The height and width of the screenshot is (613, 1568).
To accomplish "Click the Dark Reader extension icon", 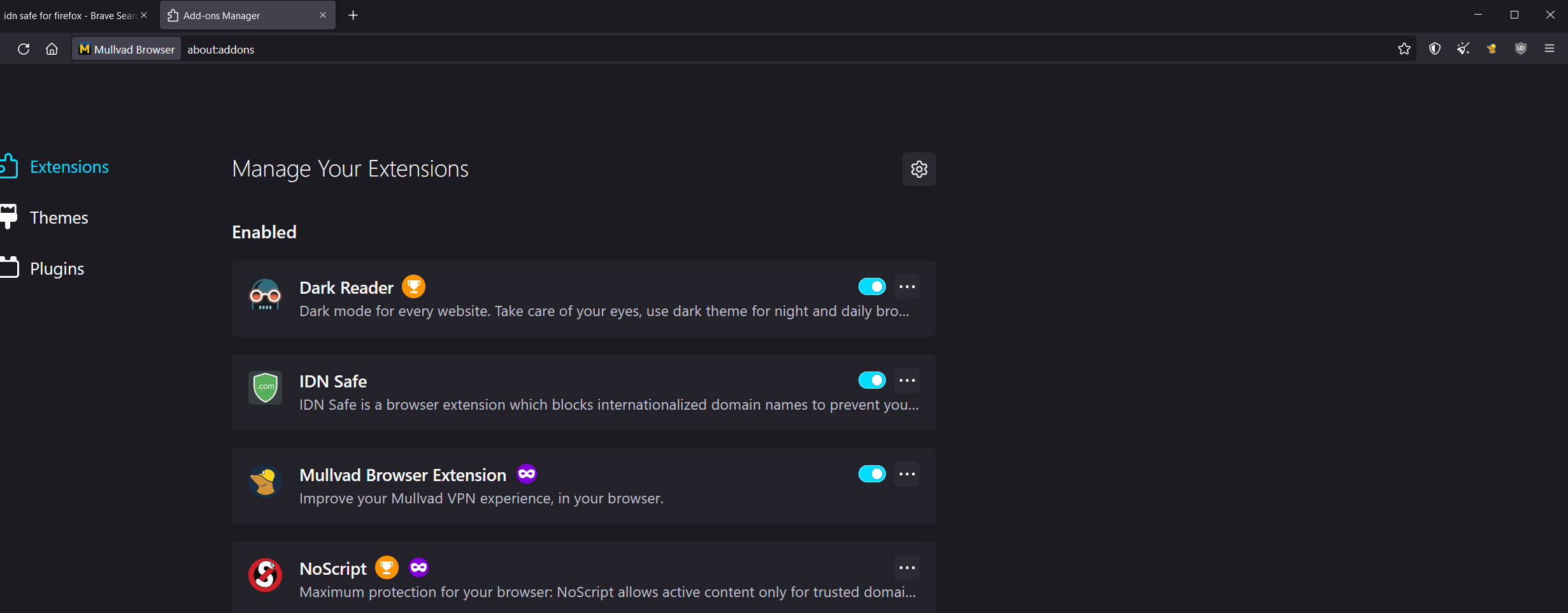I will (x=265, y=295).
